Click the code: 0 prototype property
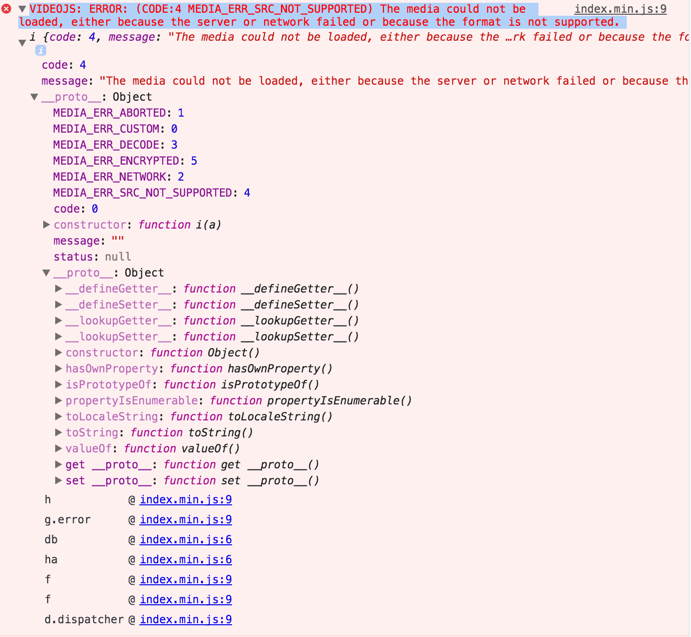 76,209
